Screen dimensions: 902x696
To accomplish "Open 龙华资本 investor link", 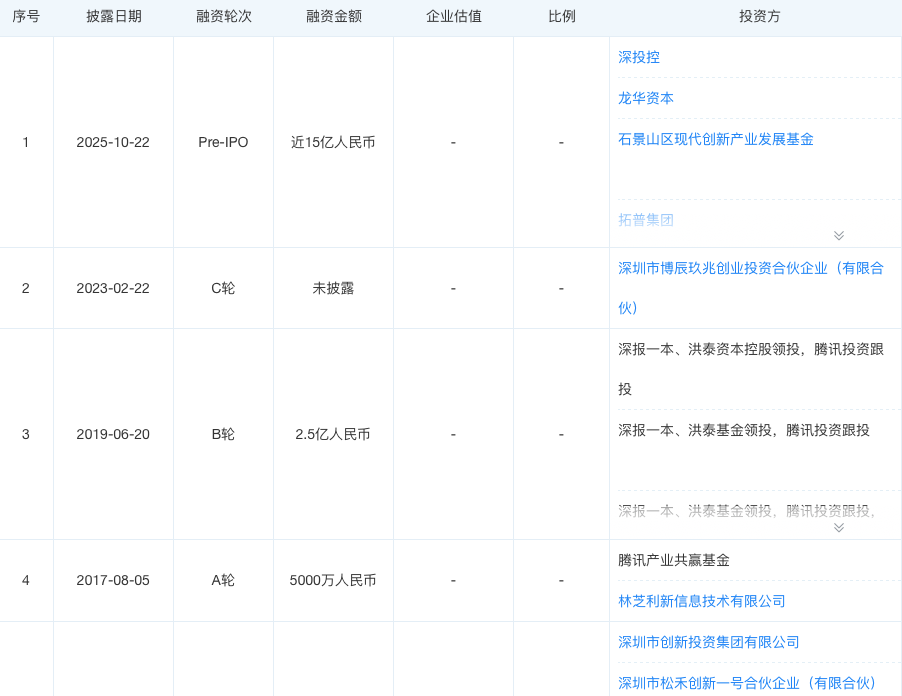I will (646, 98).
